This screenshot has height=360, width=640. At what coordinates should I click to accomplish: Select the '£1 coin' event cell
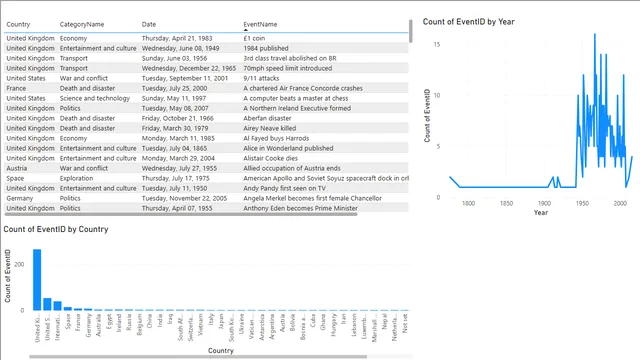click(254, 38)
